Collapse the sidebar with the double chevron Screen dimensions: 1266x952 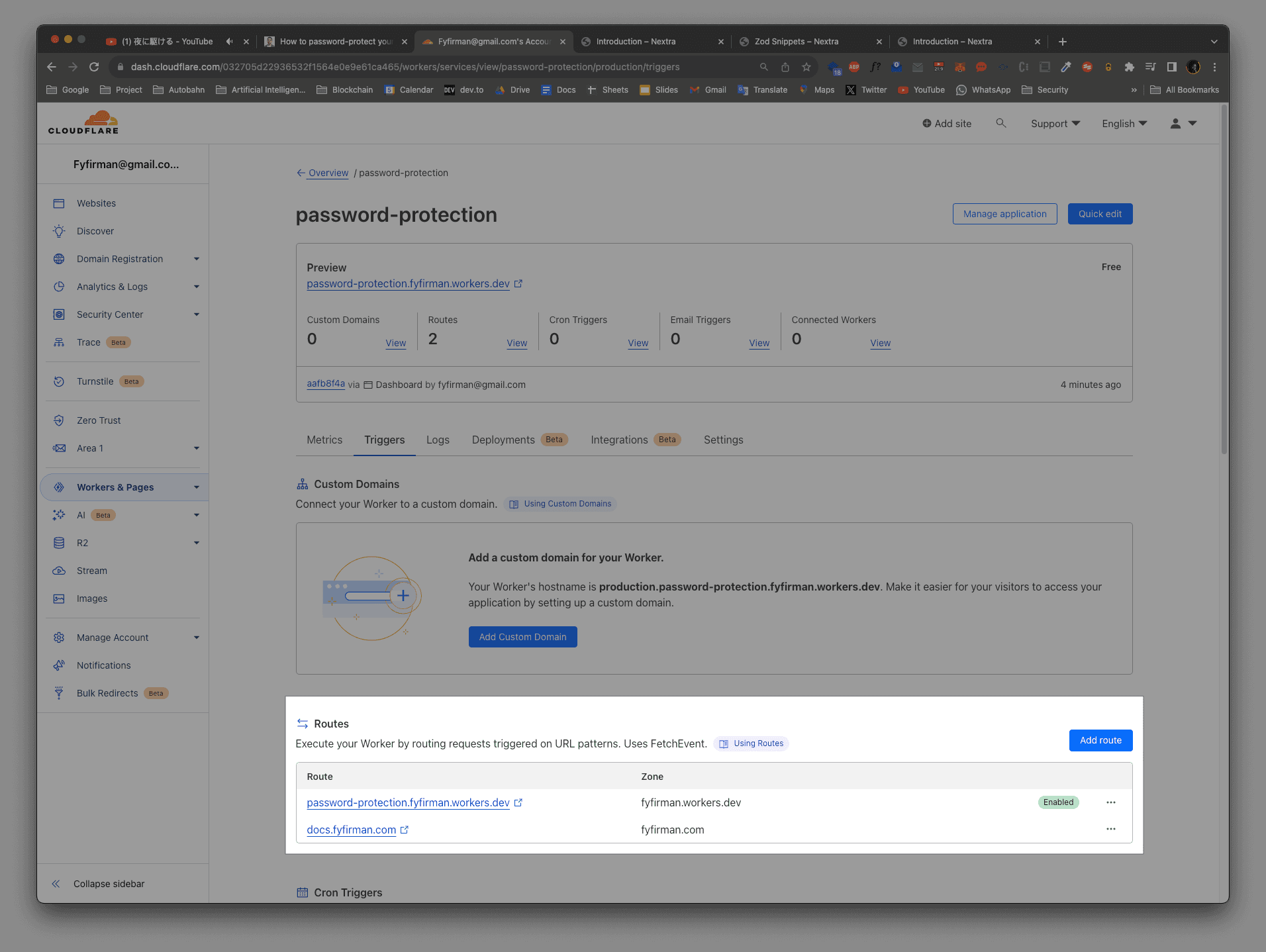pyautogui.click(x=56, y=884)
